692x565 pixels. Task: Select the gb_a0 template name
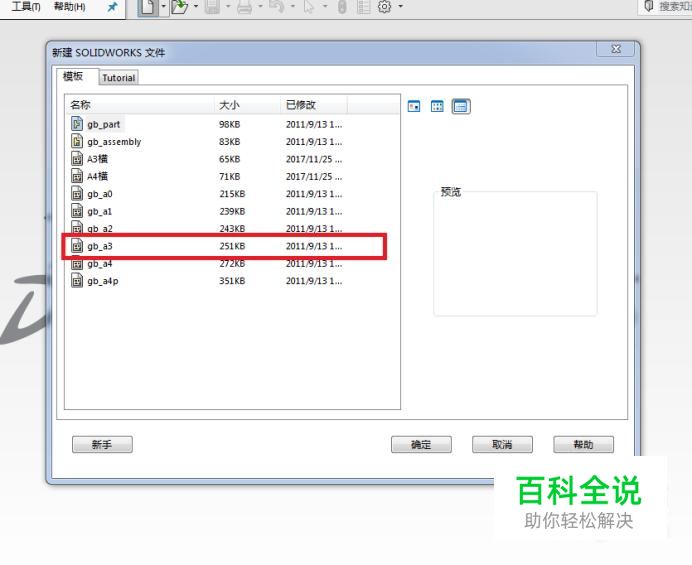tap(100, 194)
